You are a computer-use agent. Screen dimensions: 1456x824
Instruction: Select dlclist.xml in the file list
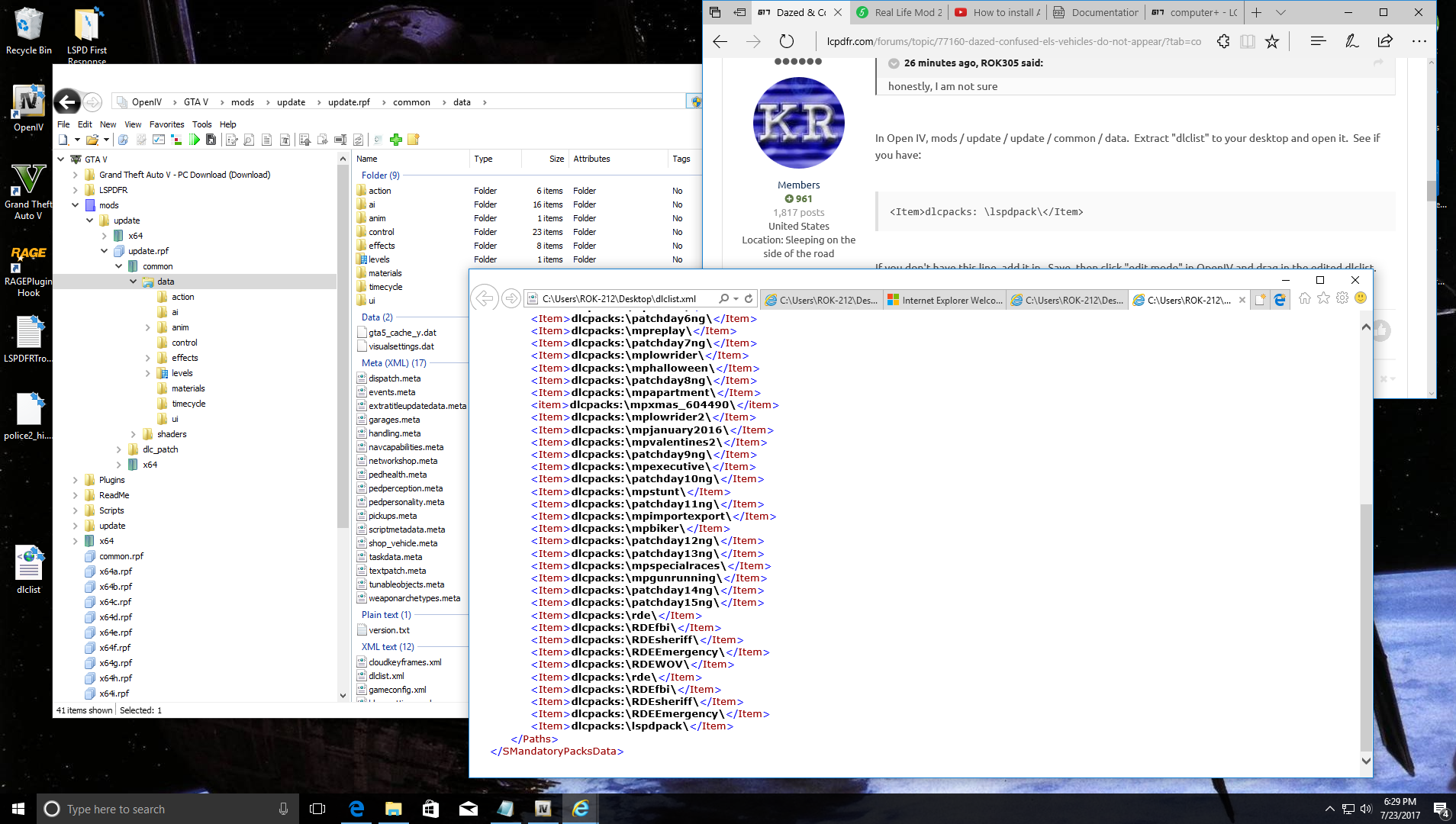(x=386, y=676)
